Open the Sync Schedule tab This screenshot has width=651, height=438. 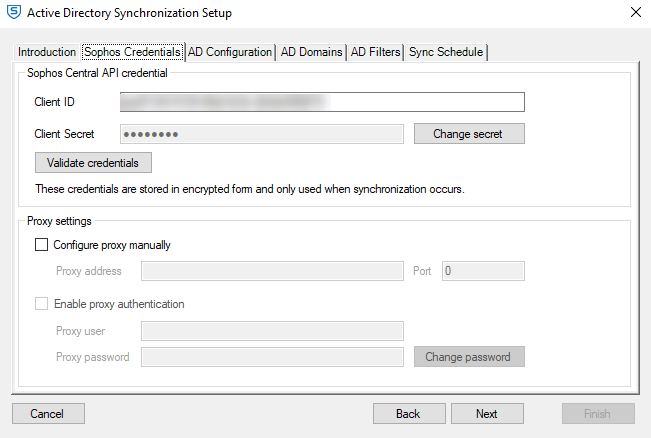pyautogui.click(x=446, y=52)
